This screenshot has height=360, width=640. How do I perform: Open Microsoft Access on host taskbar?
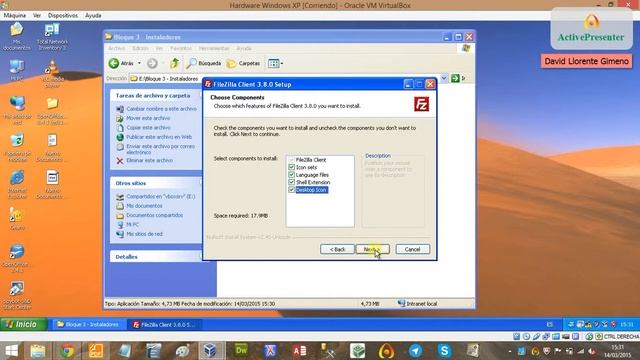(x=299, y=351)
